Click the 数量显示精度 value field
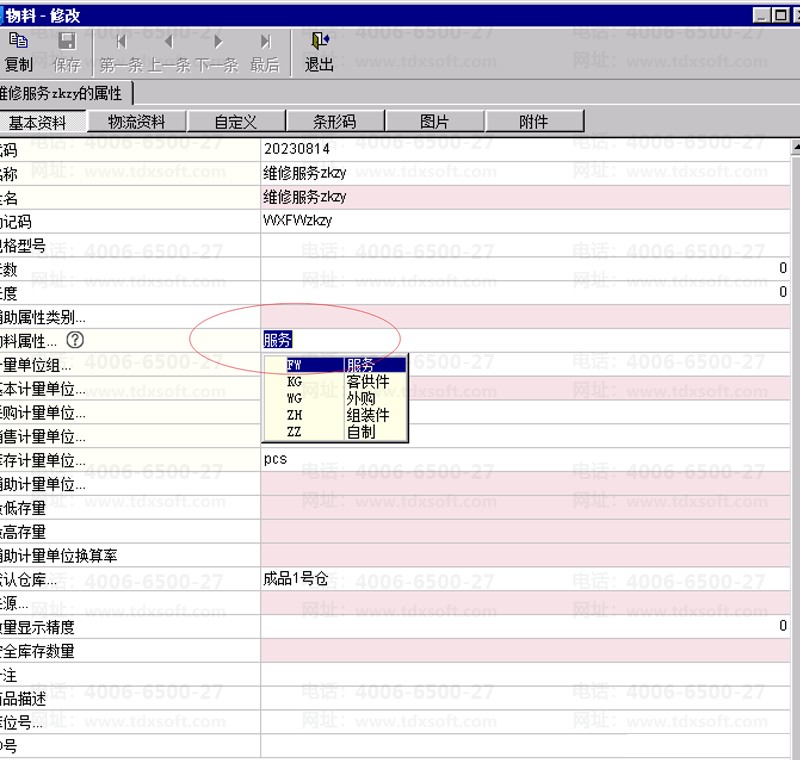 [x=526, y=627]
